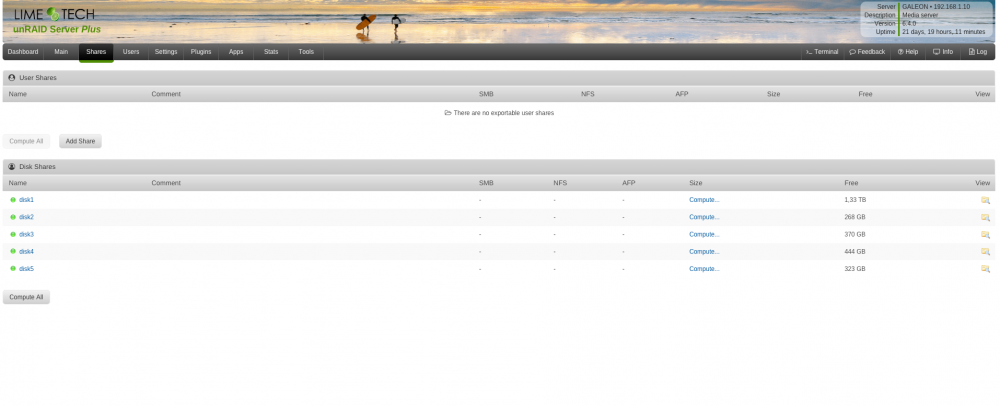Click the Disk Shares 'Comment' column header
The image size is (1000, 406).
click(166, 183)
